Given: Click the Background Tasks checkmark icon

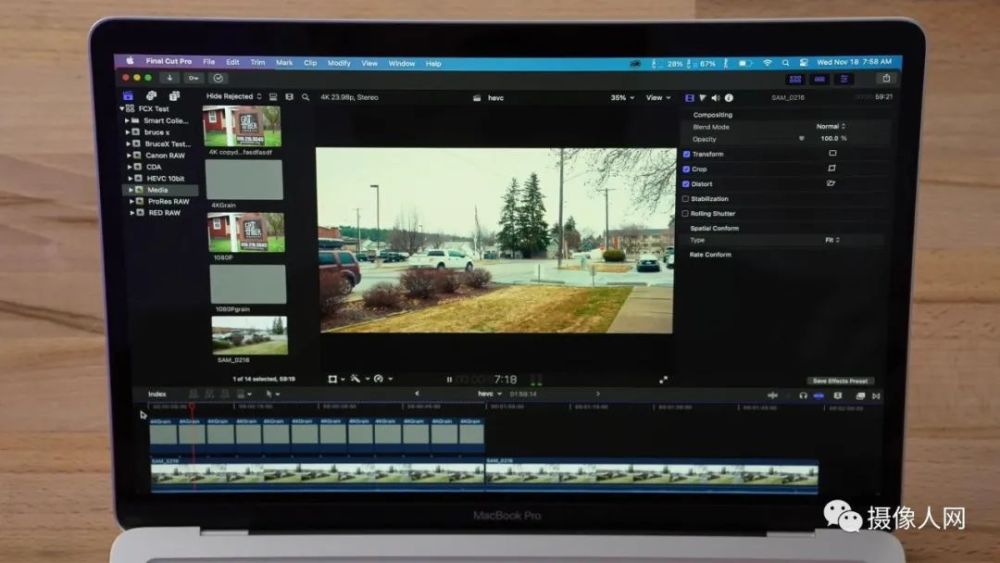Looking at the screenshot, I should click(218, 78).
